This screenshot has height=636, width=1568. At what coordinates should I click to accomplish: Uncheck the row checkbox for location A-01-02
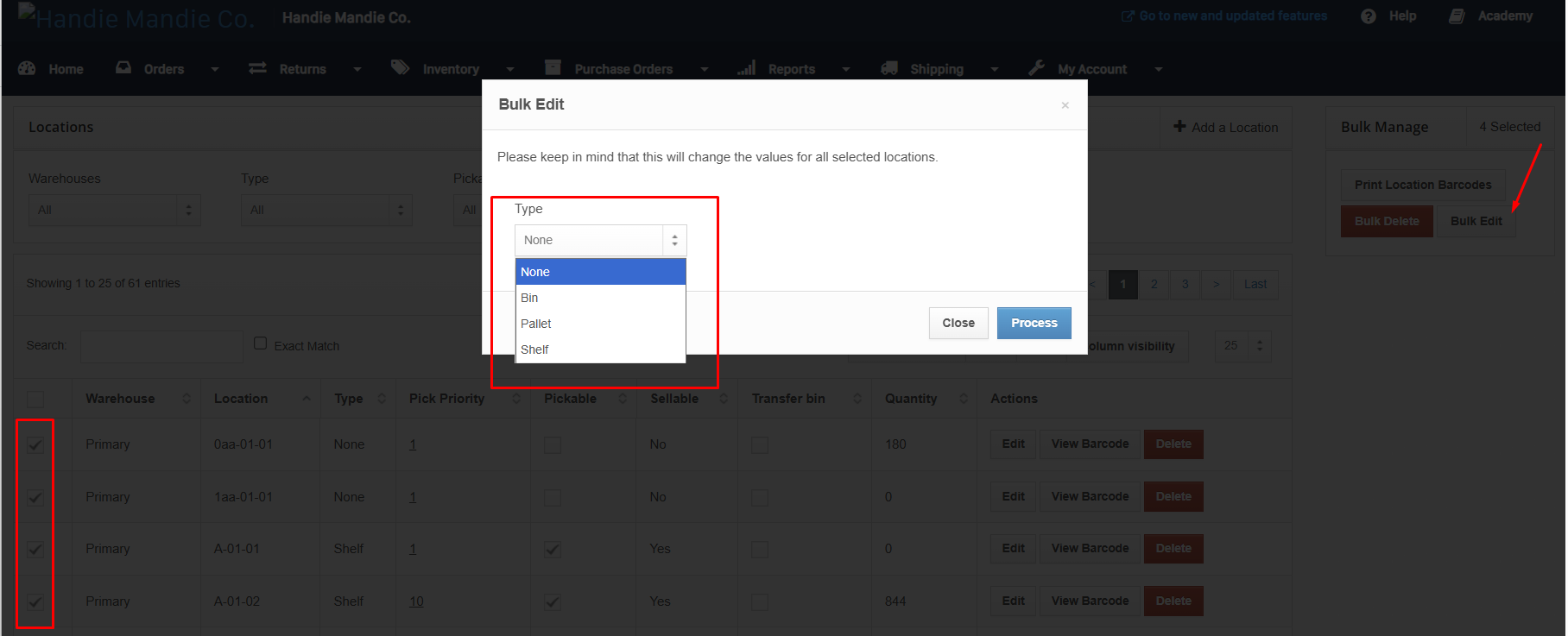35,601
